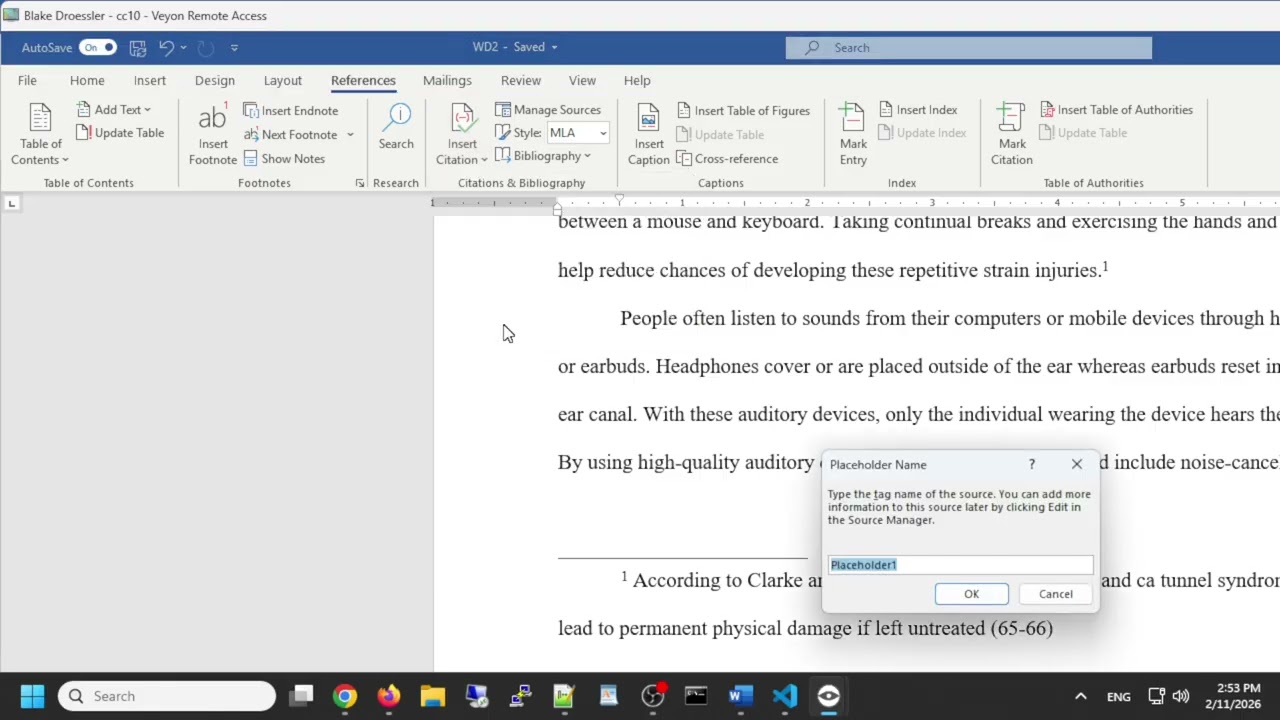Open the Next Footnote dropdown arrow
1280x720 pixels.
350,135
